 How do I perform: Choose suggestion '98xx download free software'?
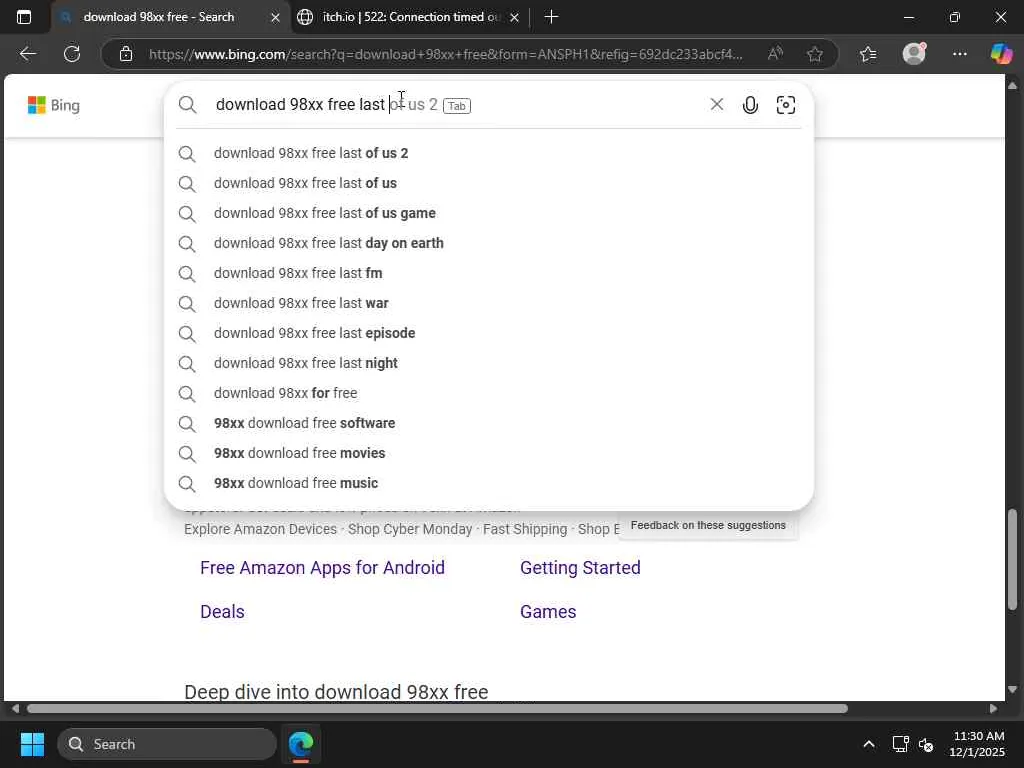pos(488,423)
